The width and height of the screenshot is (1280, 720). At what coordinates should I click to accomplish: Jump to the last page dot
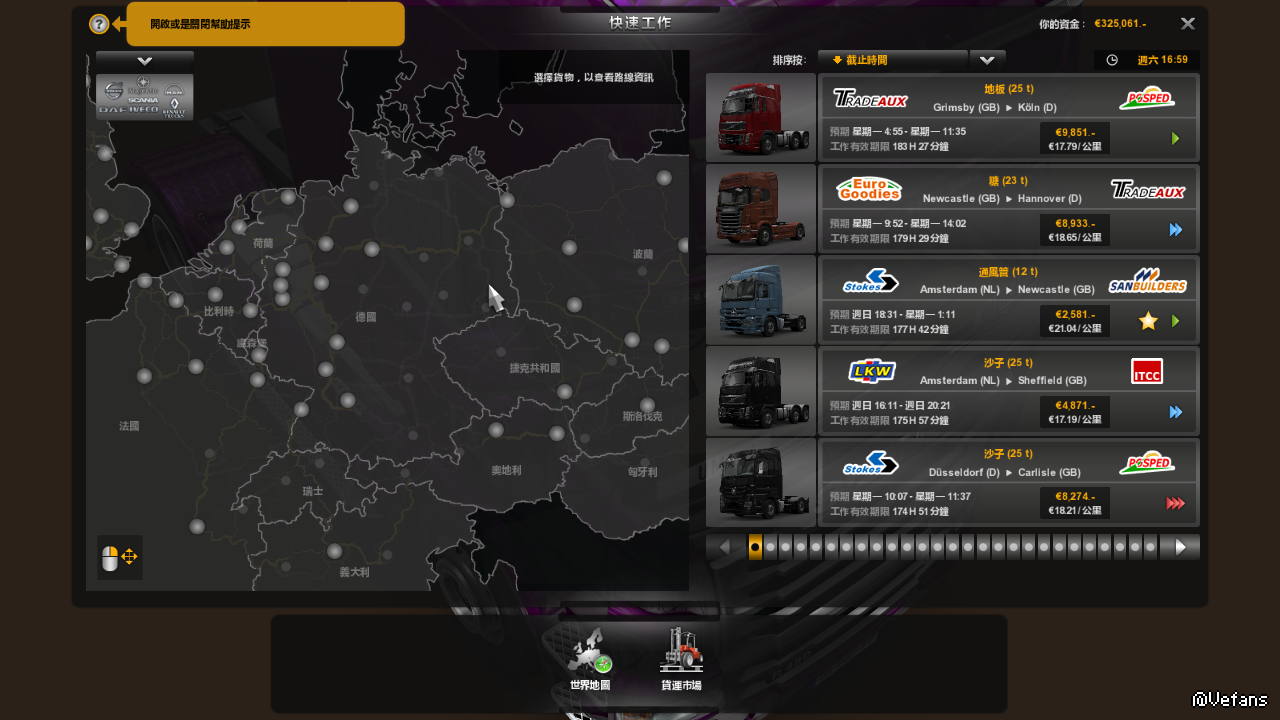tap(1150, 547)
